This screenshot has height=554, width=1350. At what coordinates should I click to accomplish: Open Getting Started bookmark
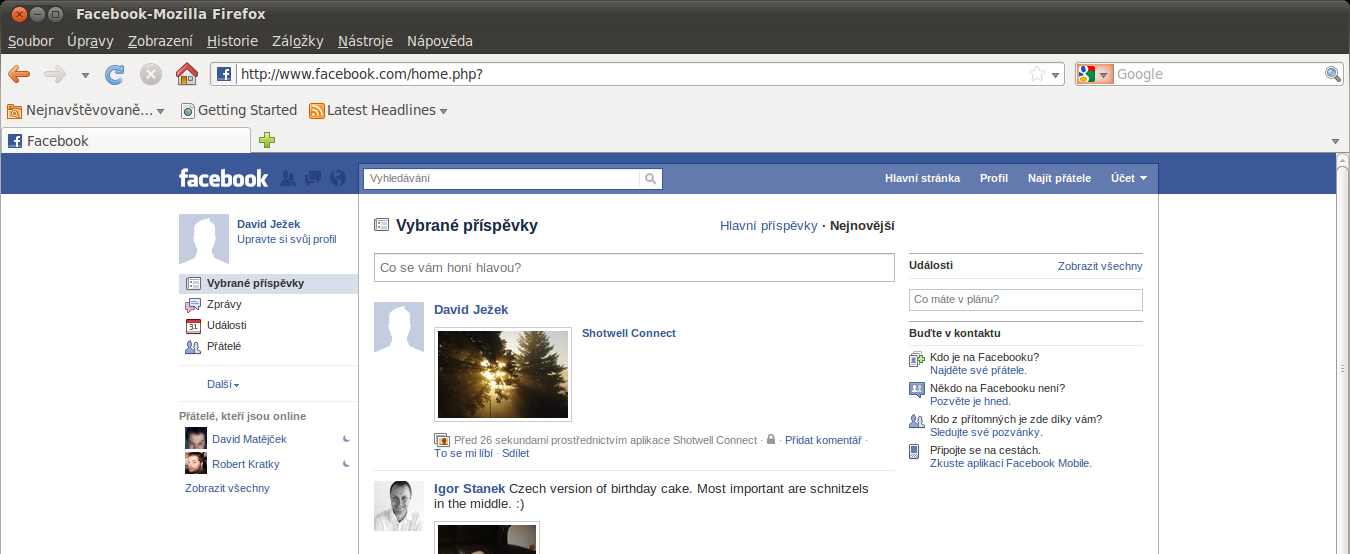239,110
